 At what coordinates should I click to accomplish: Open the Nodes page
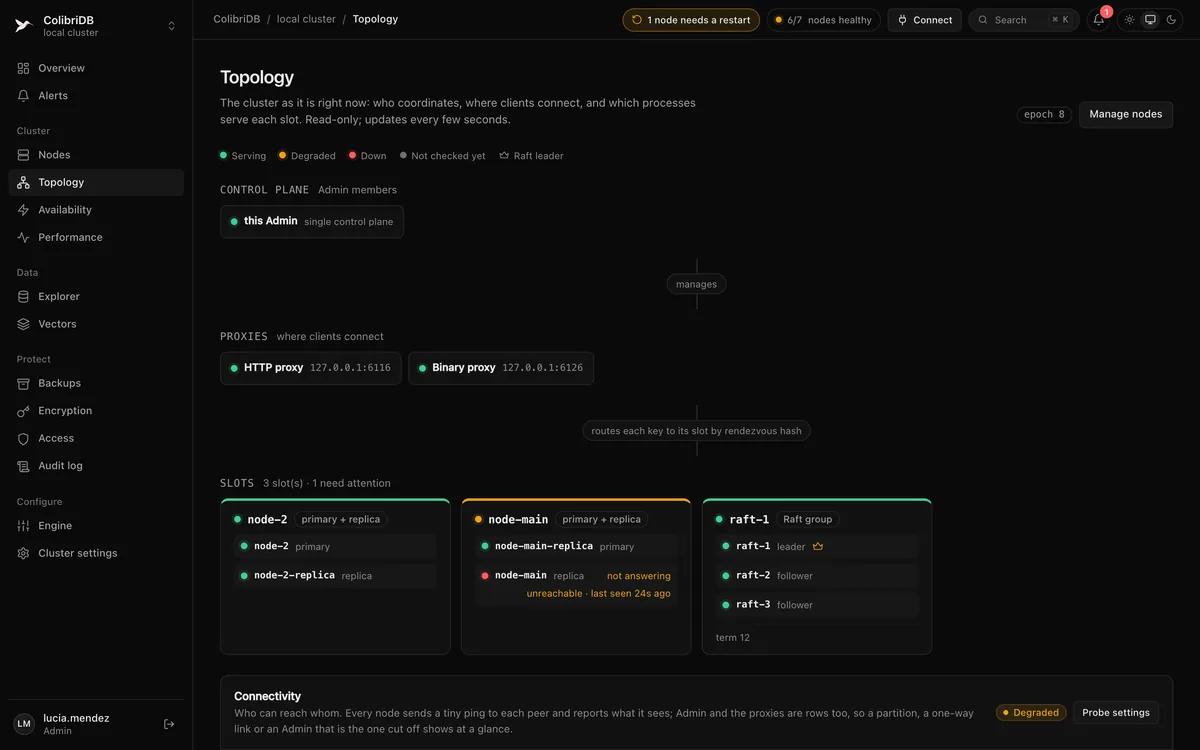point(96,155)
